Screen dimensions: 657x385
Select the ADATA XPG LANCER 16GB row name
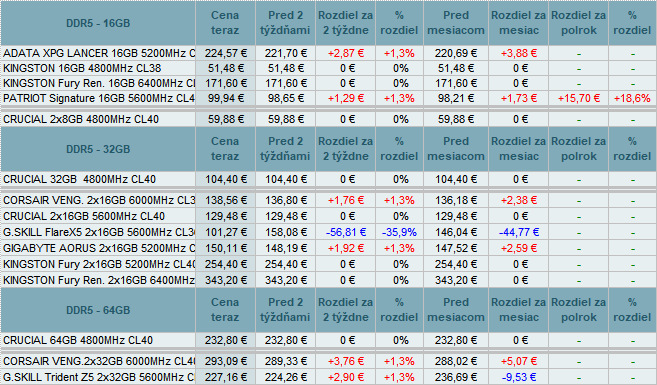(98, 53)
